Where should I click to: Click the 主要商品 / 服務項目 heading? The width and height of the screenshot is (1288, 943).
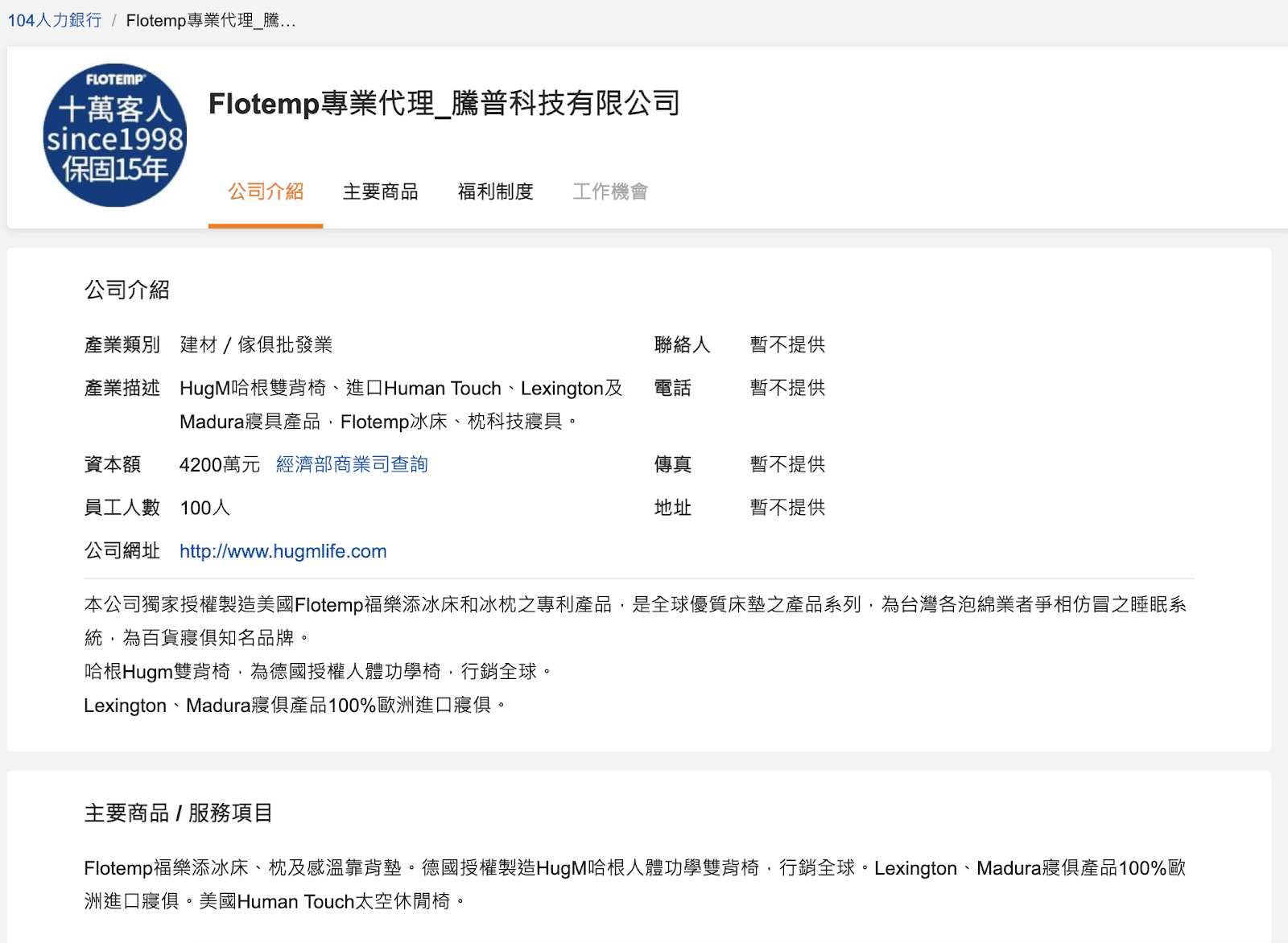(x=178, y=813)
